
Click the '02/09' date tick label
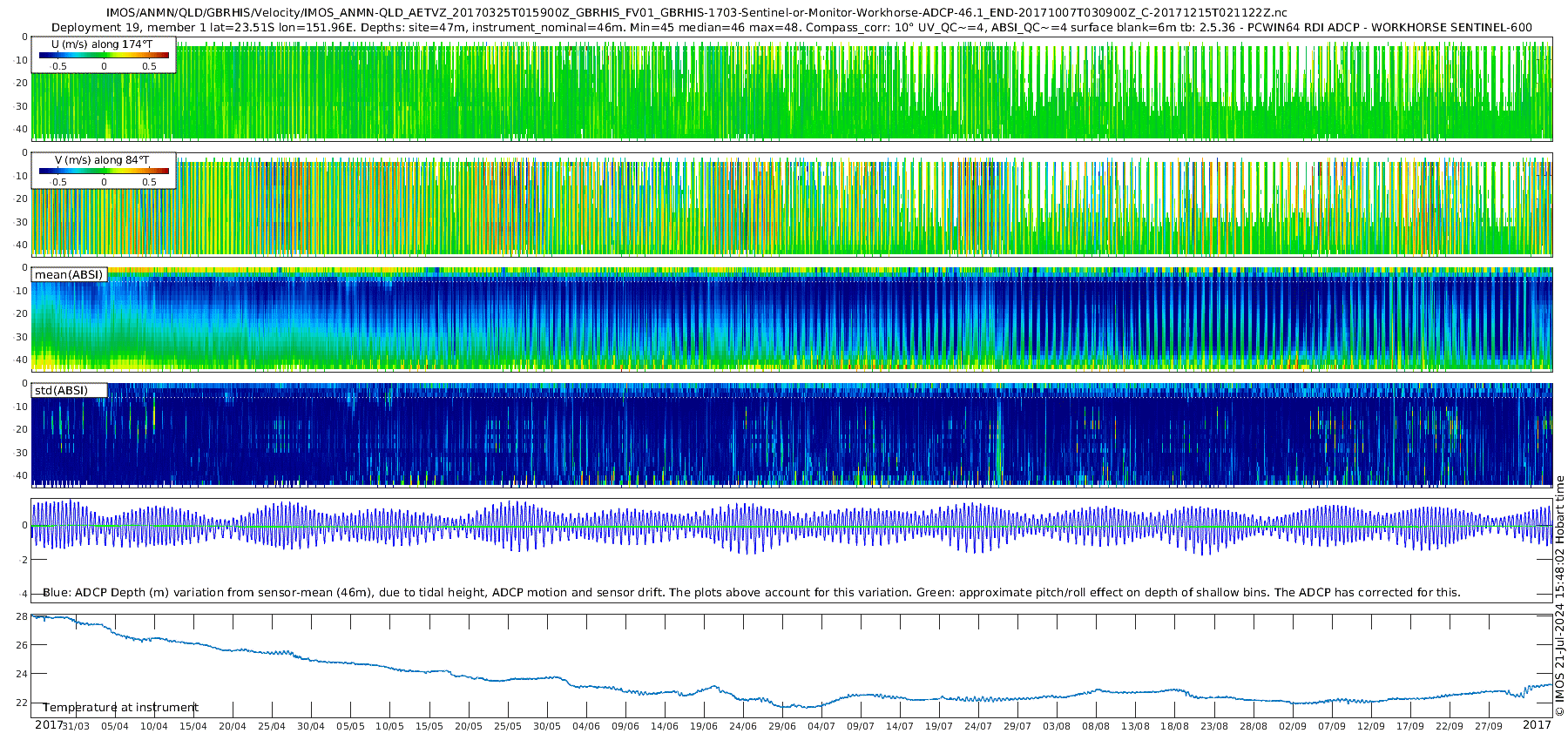pyautogui.click(x=1293, y=726)
